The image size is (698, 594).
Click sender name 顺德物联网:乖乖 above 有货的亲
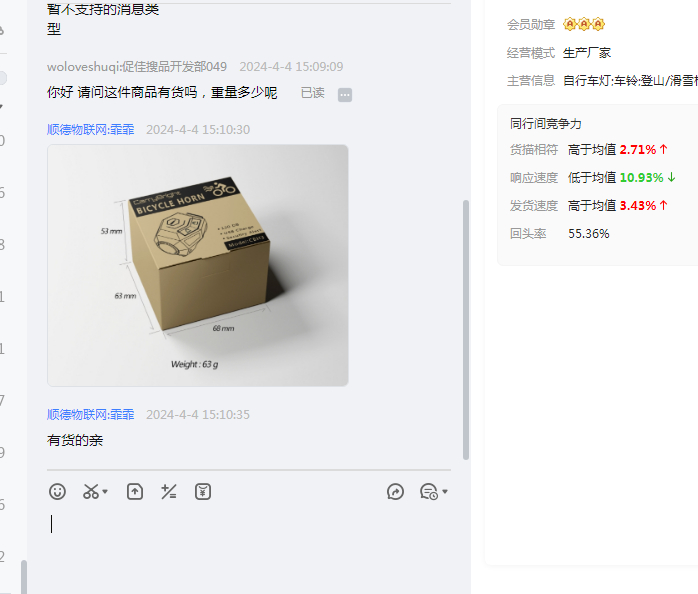point(90,415)
